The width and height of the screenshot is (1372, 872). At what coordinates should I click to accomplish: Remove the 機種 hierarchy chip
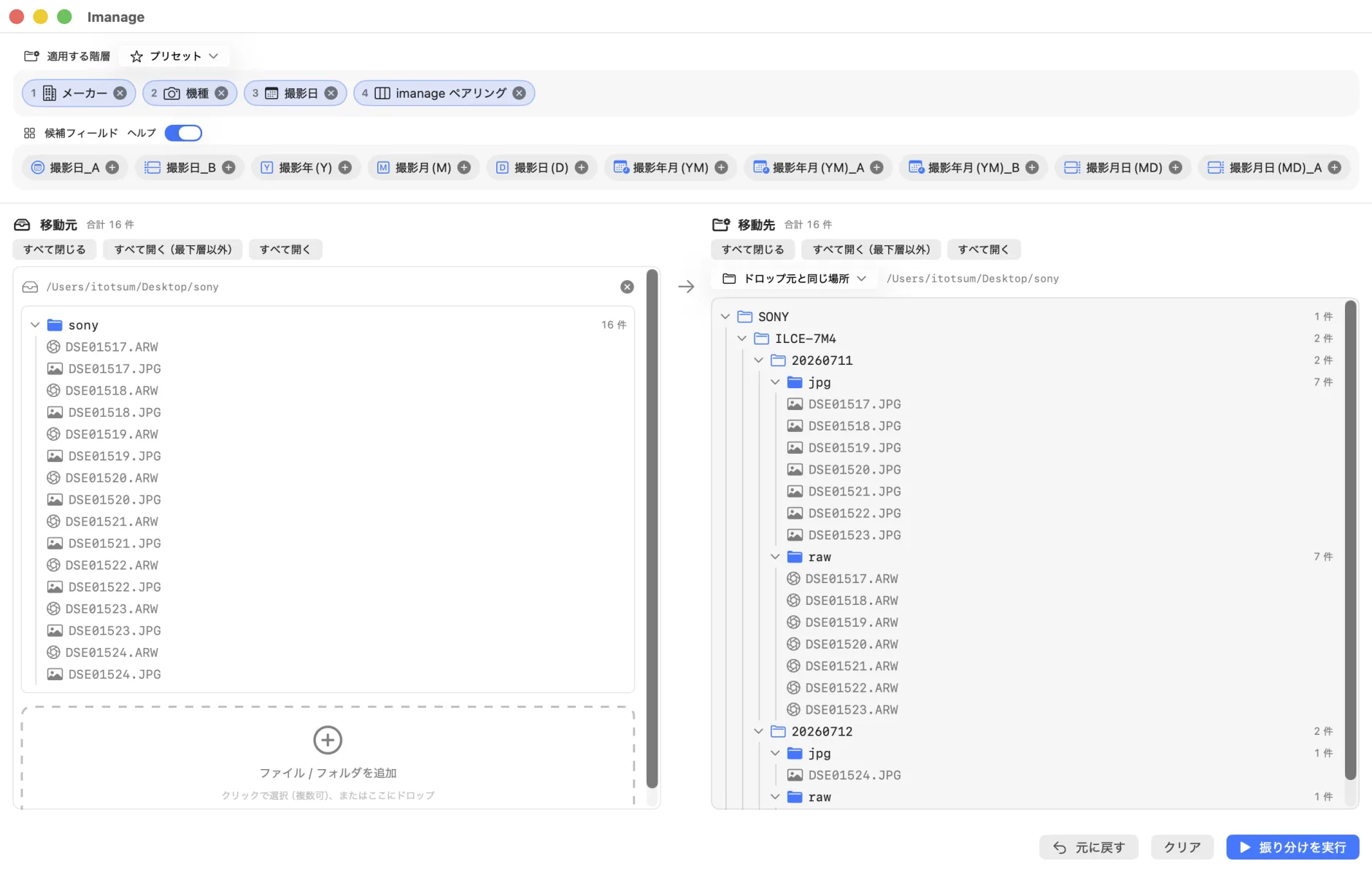[221, 93]
